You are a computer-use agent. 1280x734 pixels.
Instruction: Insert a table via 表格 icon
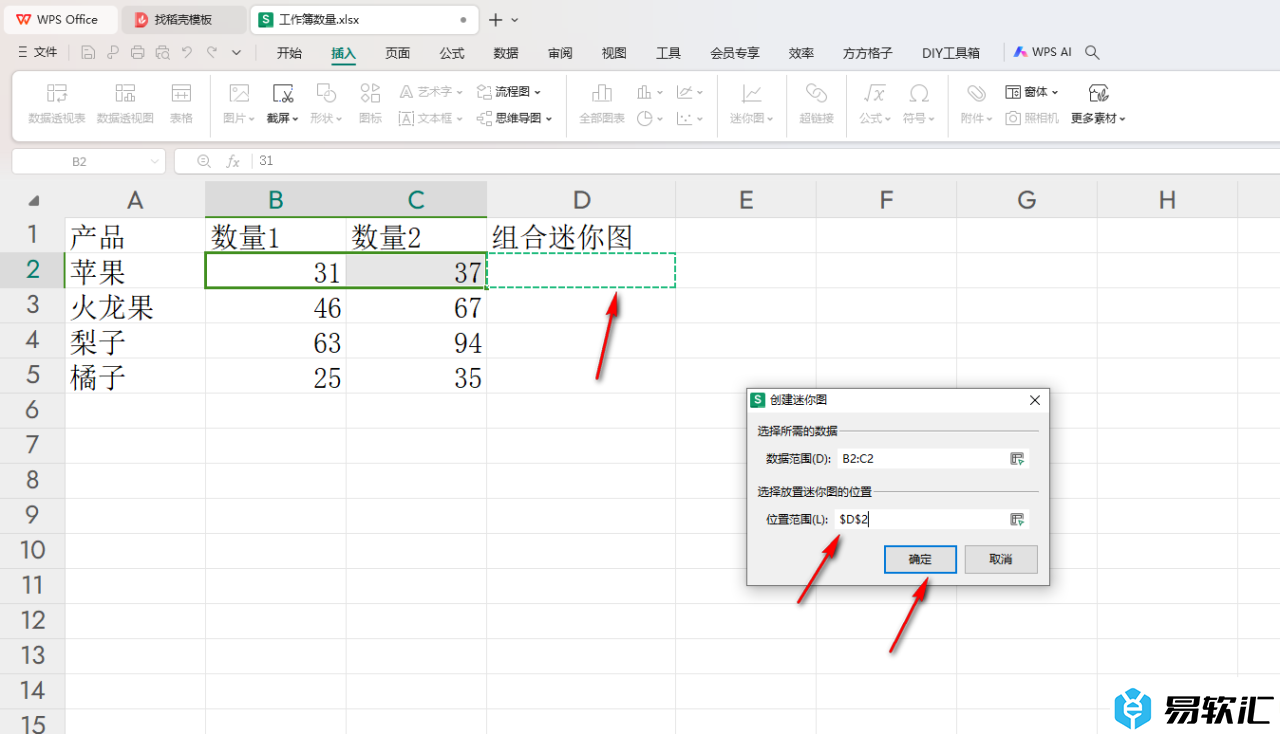(x=181, y=94)
